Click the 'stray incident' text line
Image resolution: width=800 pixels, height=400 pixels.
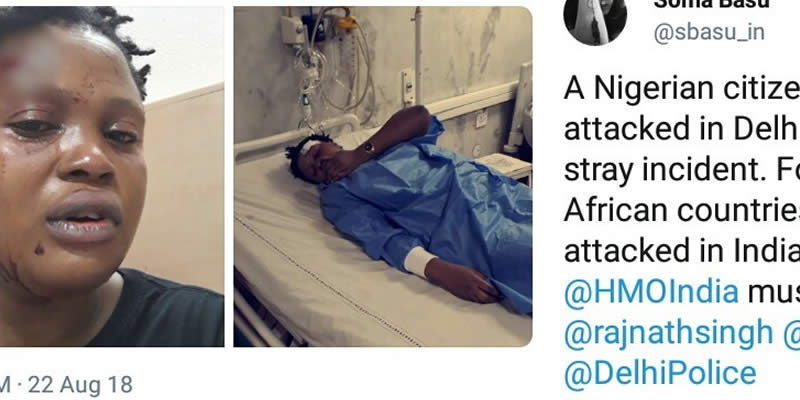pyautogui.click(x=682, y=170)
